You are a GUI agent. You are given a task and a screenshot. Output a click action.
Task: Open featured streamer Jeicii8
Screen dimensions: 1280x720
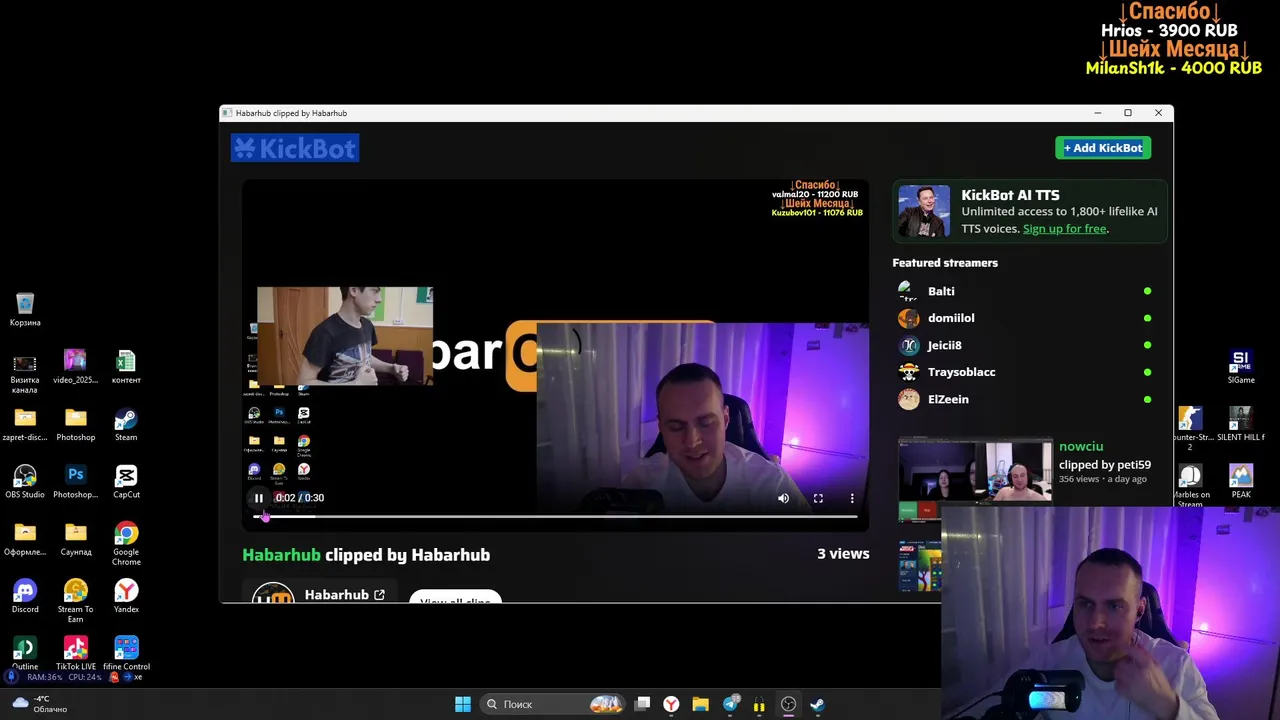(944, 345)
